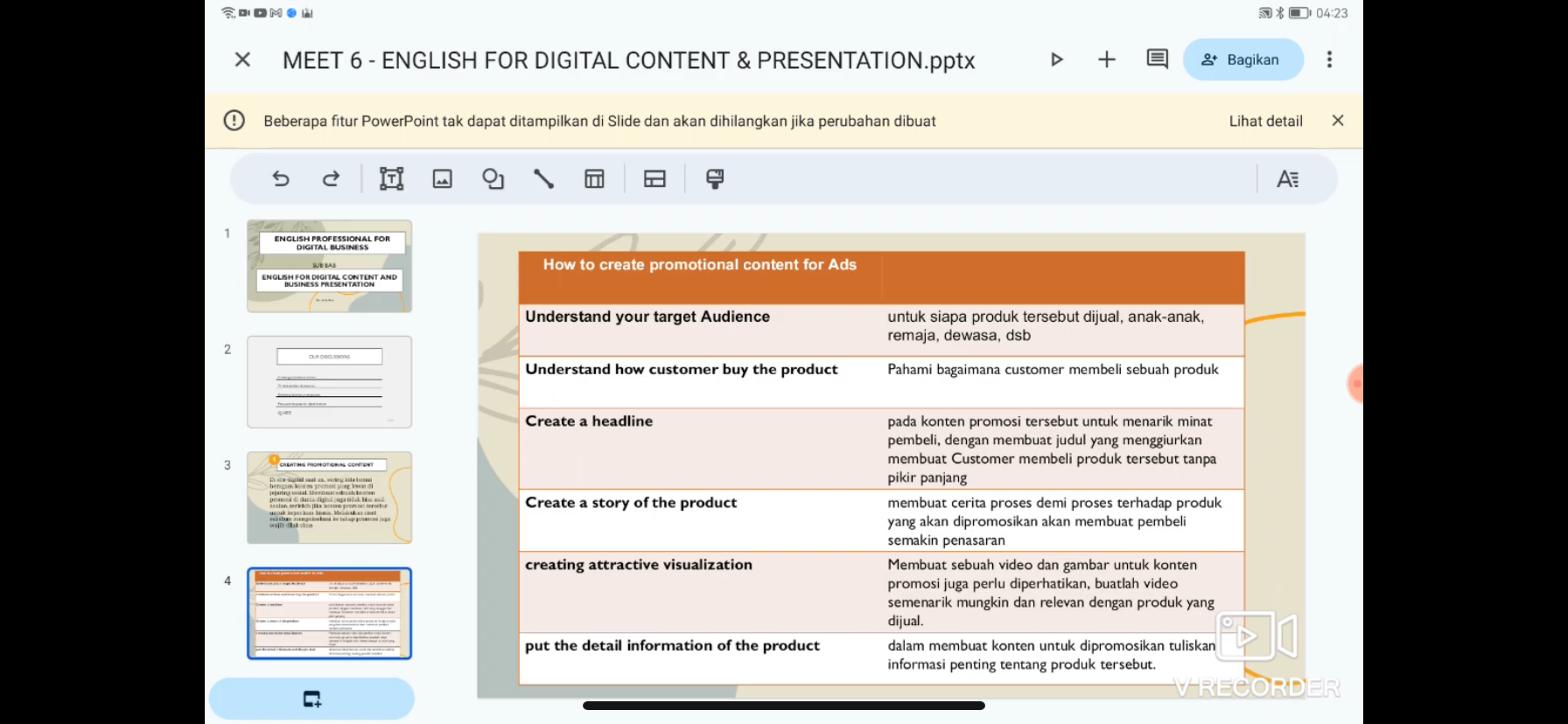
Task: Select the cell 'Understand your target Audience'
Action: click(700, 330)
